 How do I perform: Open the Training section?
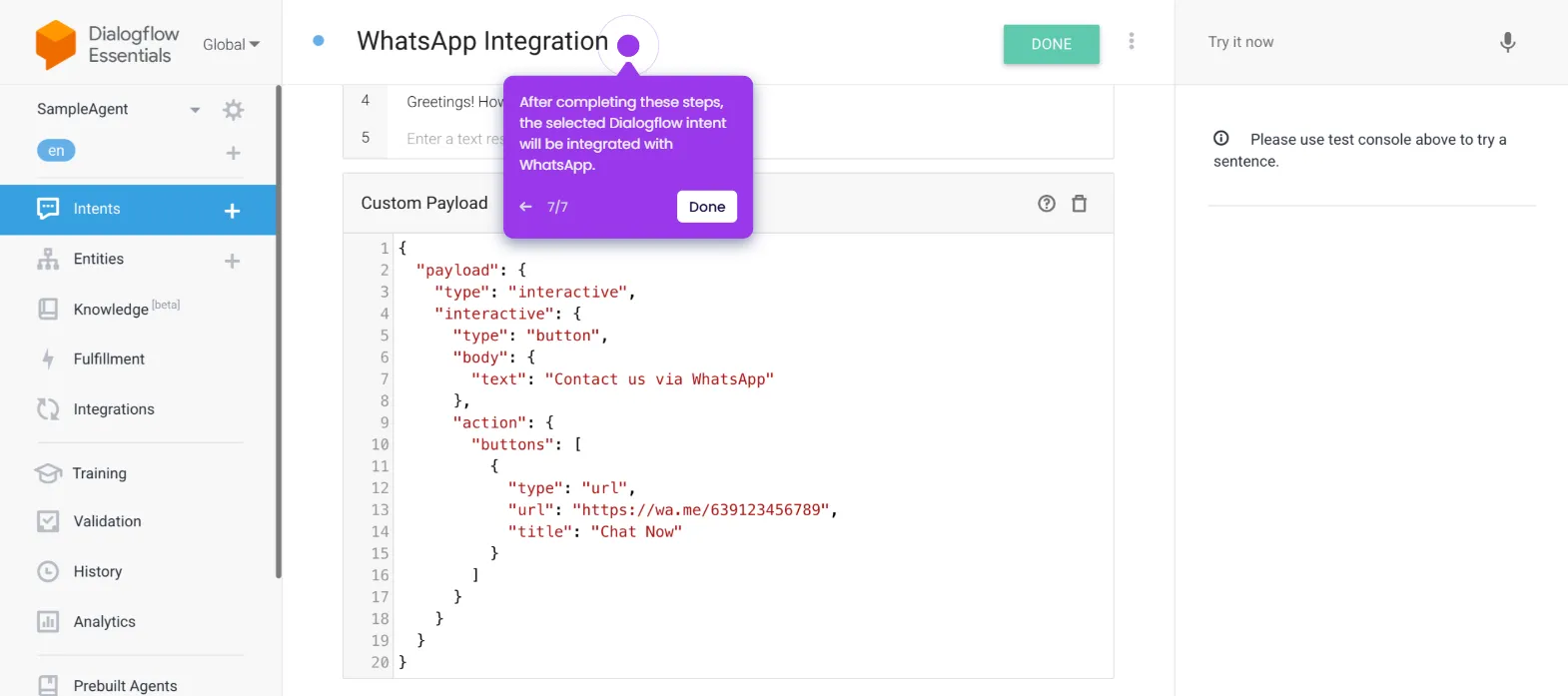[99, 473]
